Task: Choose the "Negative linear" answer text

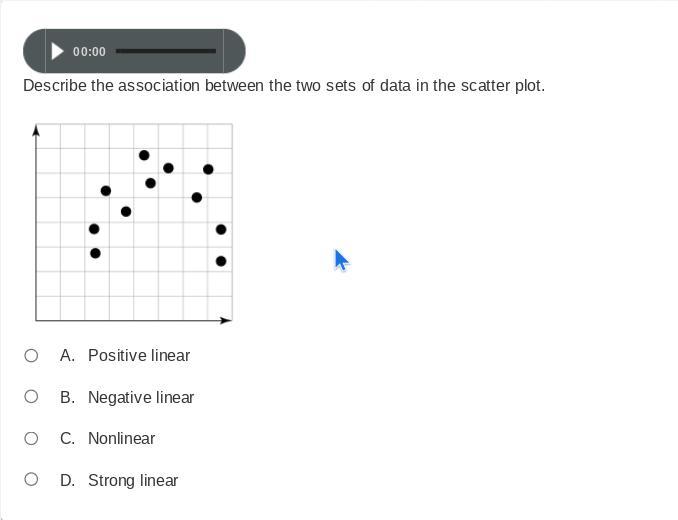Action: click(x=140, y=397)
